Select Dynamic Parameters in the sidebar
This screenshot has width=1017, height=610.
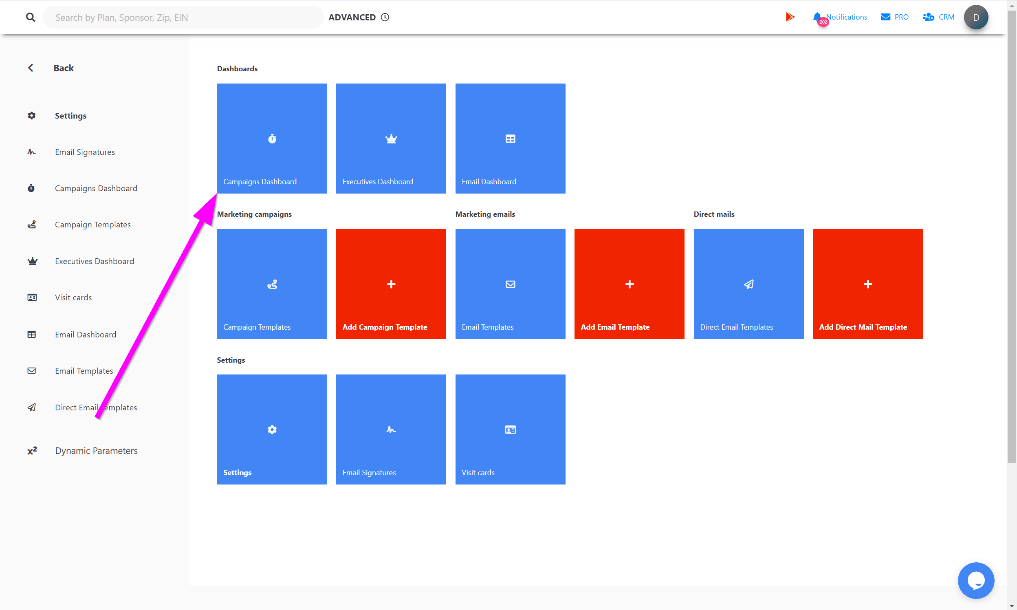(96, 451)
